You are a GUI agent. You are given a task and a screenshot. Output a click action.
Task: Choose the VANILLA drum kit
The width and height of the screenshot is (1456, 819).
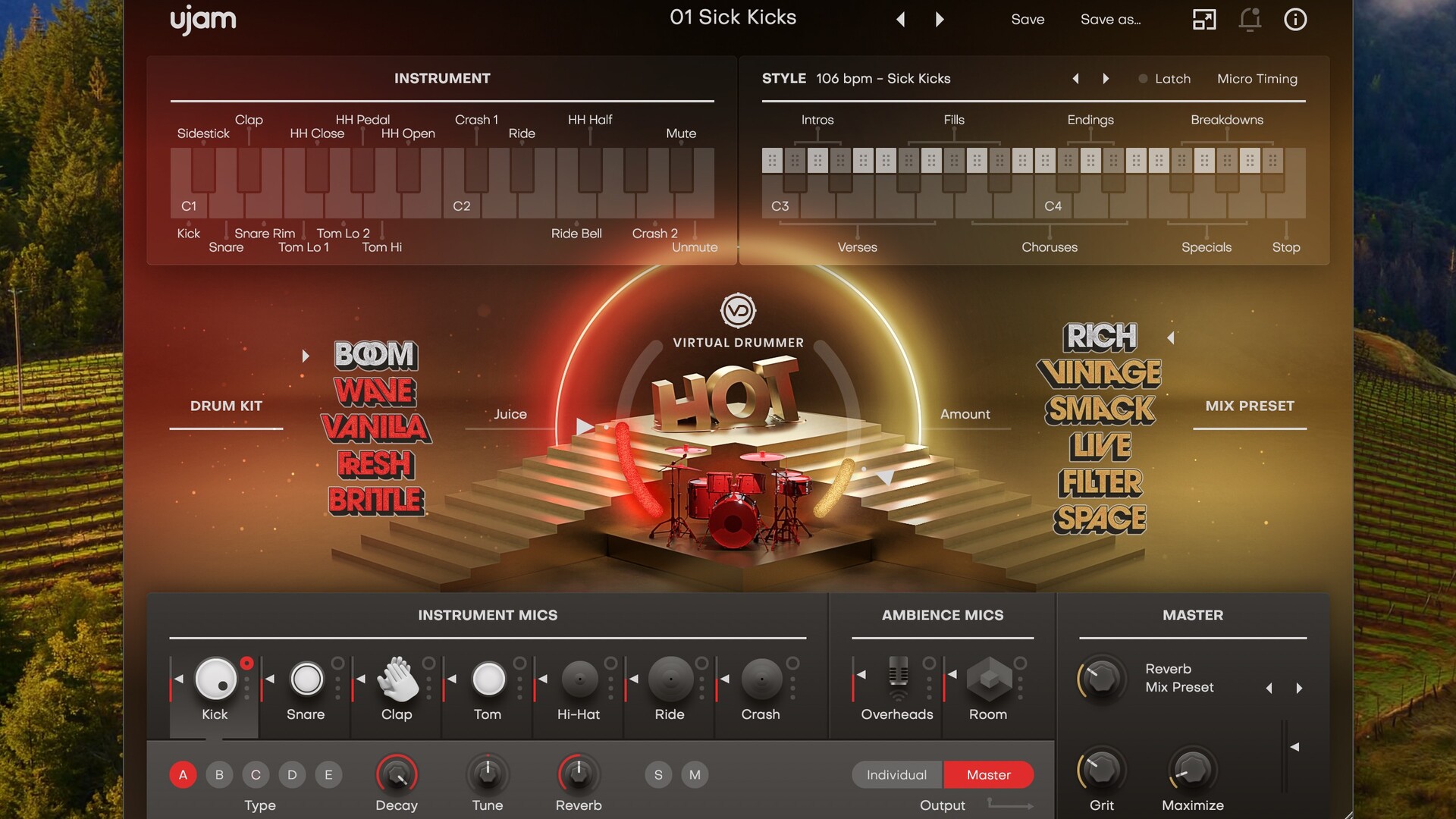pyautogui.click(x=376, y=427)
